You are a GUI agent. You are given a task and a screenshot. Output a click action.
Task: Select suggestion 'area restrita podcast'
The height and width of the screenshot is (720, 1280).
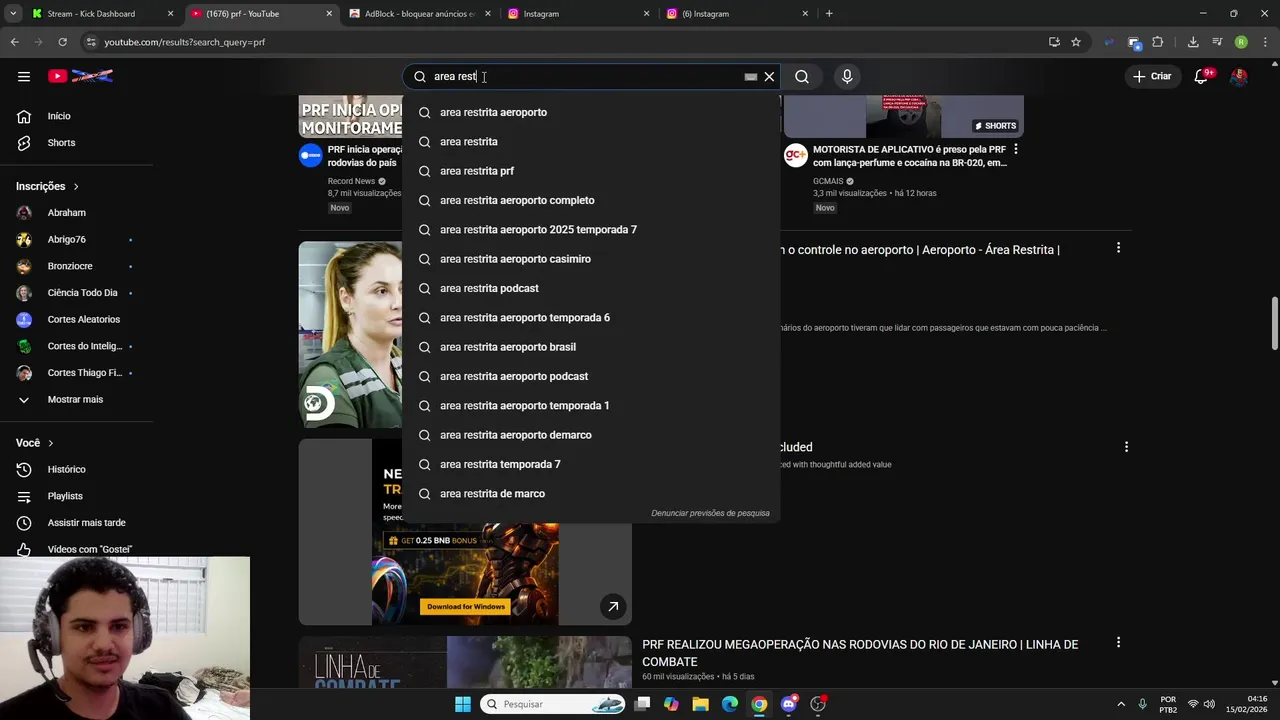click(x=591, y=288)
